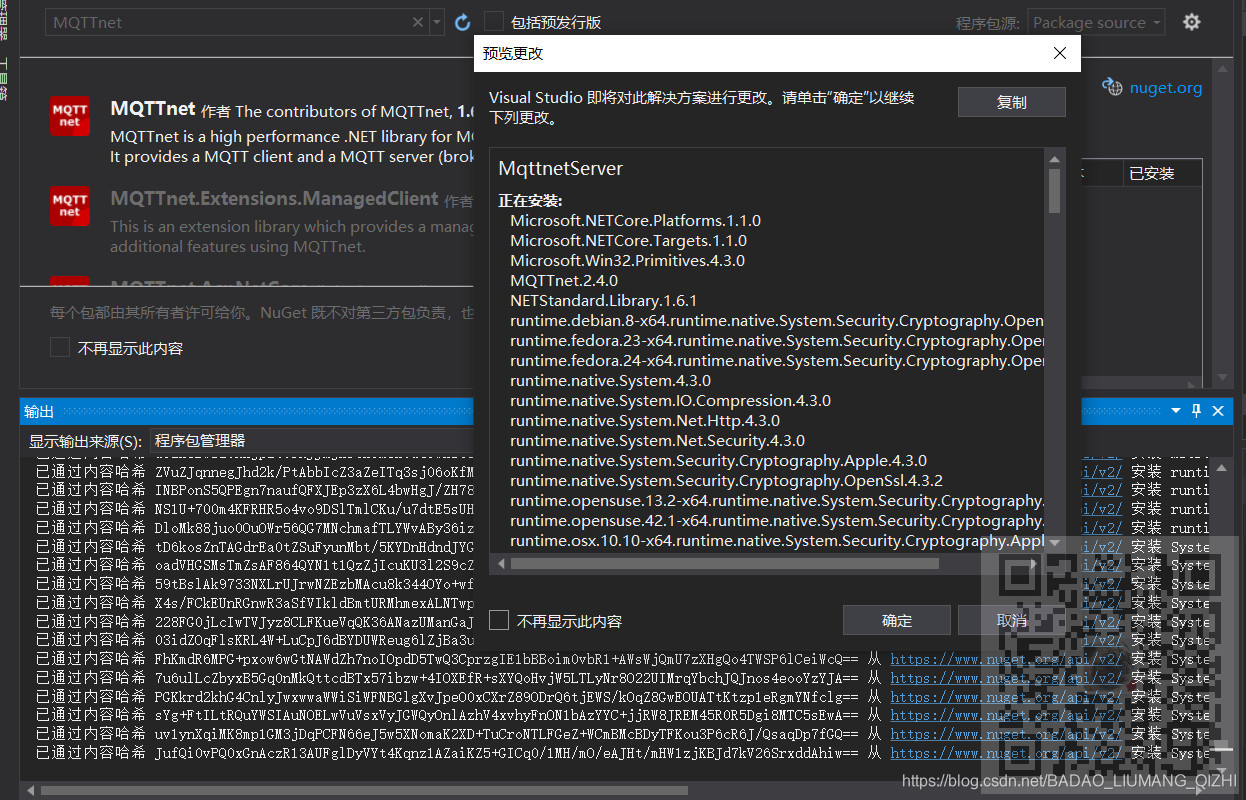The width and height of the screenshot is (1246, 800).
Task: Check 不再显示此内容 in the preview dialog
Action: 499,619
